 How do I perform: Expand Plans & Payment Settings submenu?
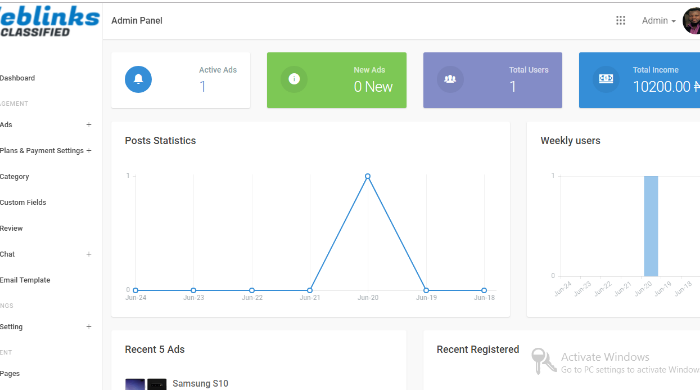[x=89, y=150]
